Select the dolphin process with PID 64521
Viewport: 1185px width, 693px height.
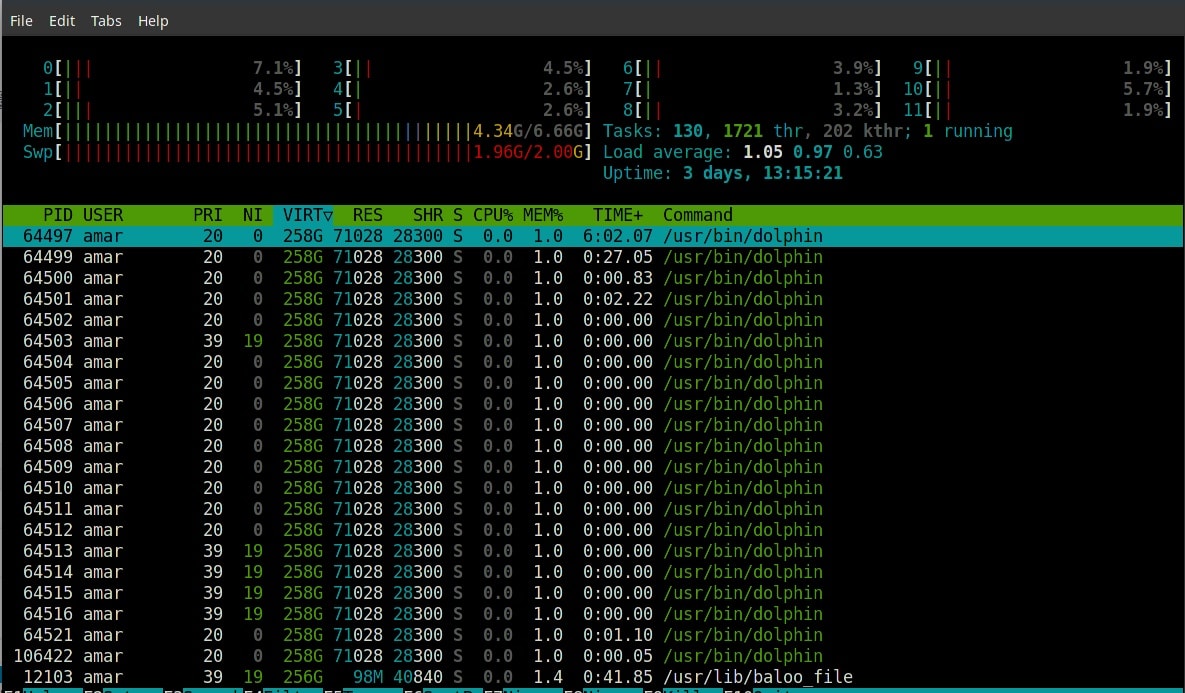pyautogui.click(x=592, y=635)
